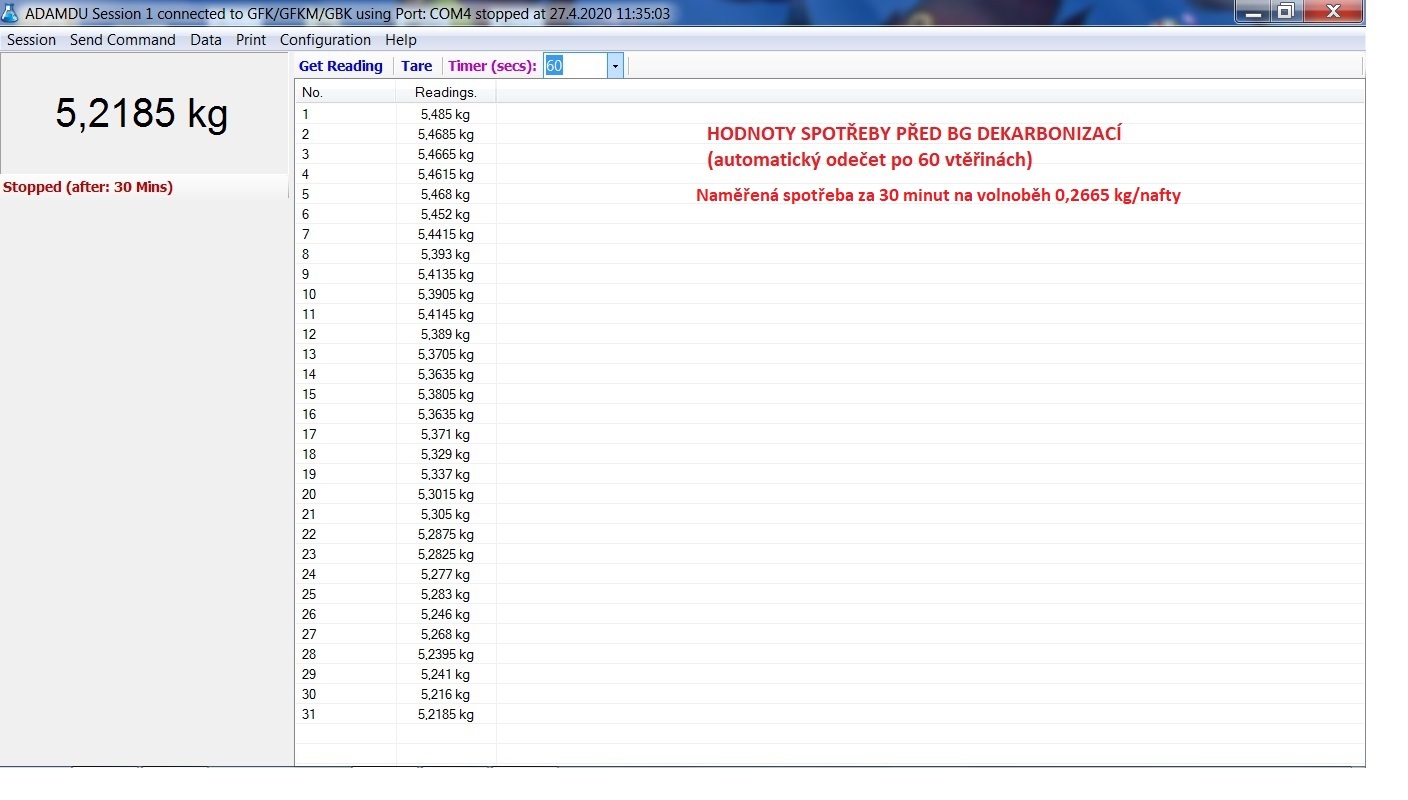Expand the timer seconds dropdown arrow

coord(615,66)
